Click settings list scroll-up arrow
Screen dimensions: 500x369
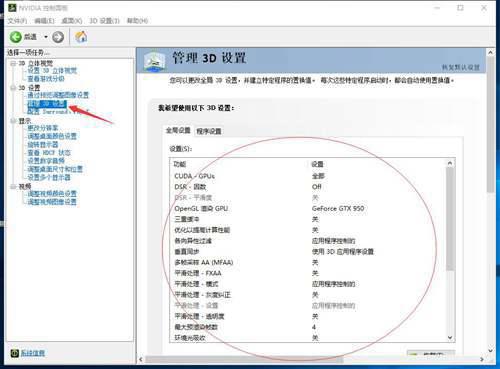point(450,163)
